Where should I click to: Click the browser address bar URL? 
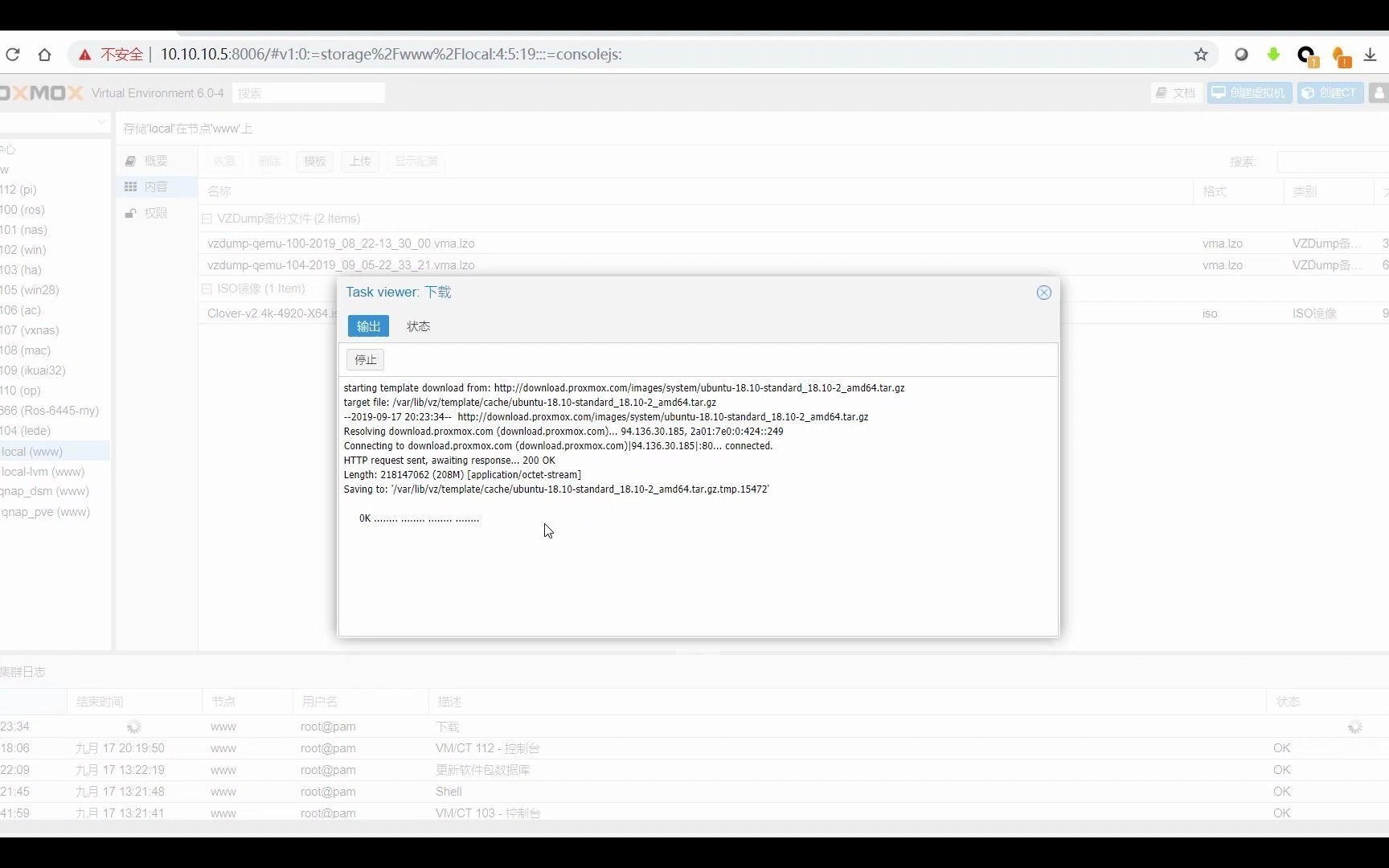click(391, 55)
